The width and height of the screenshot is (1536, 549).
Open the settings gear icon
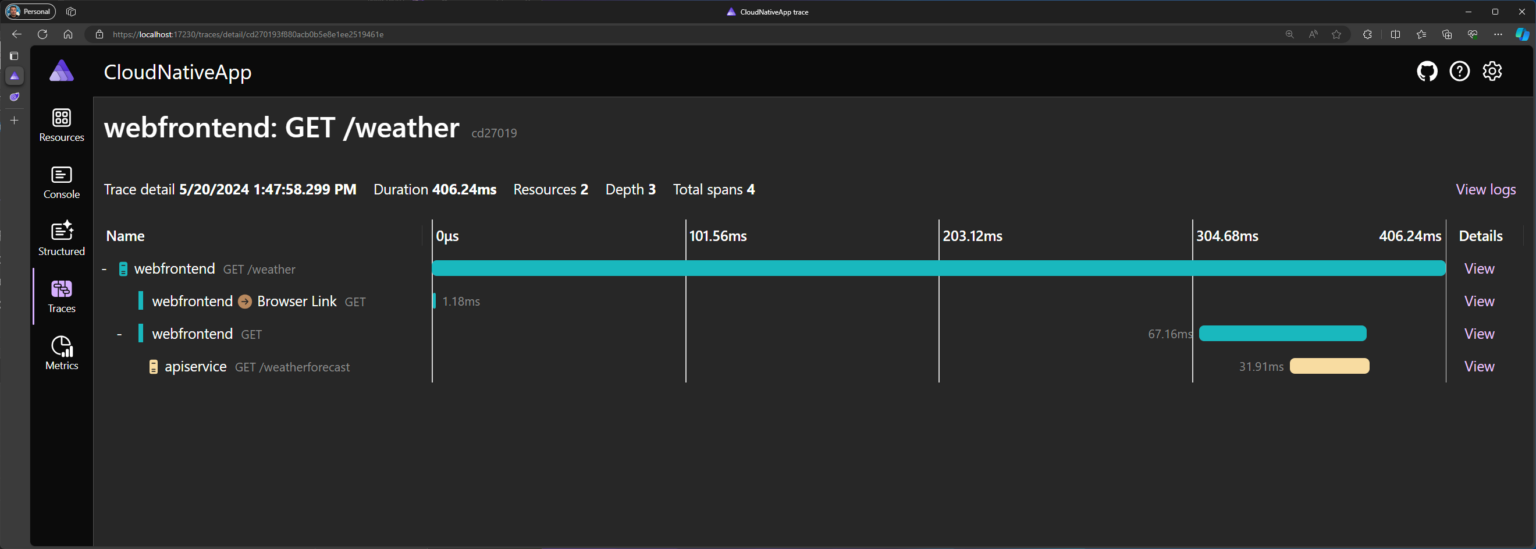[x=1492, y=71]
